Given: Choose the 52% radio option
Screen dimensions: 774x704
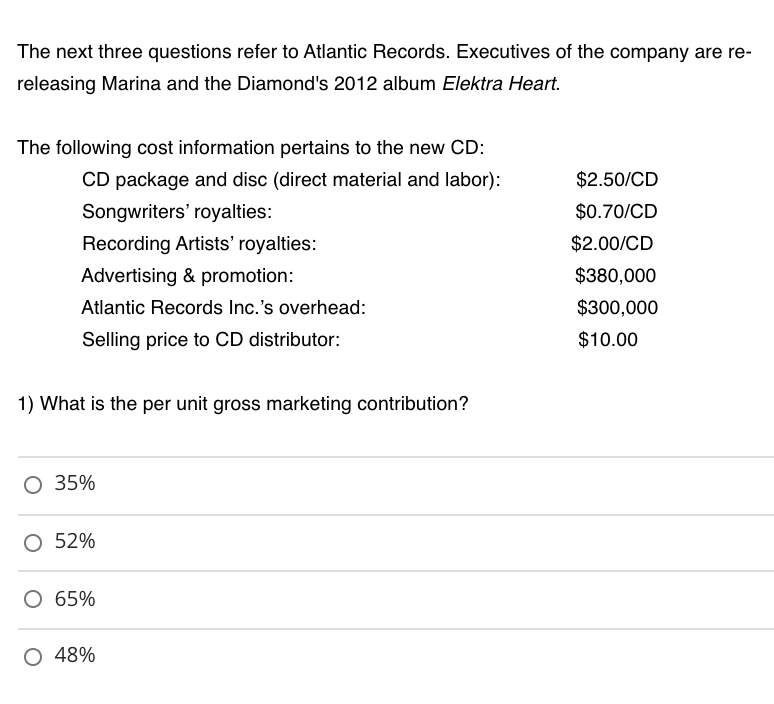Looking at the screenshot, I should coord(33,543).
